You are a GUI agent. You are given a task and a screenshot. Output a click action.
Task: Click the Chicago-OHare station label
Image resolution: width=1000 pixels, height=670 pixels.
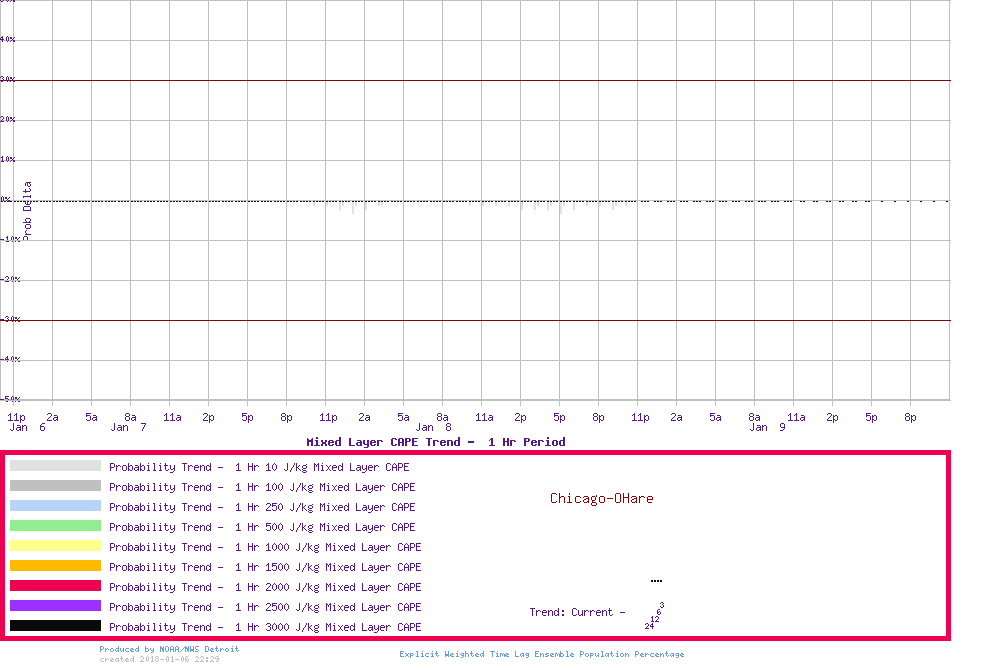pyautogui.click(x=601, y=498)
